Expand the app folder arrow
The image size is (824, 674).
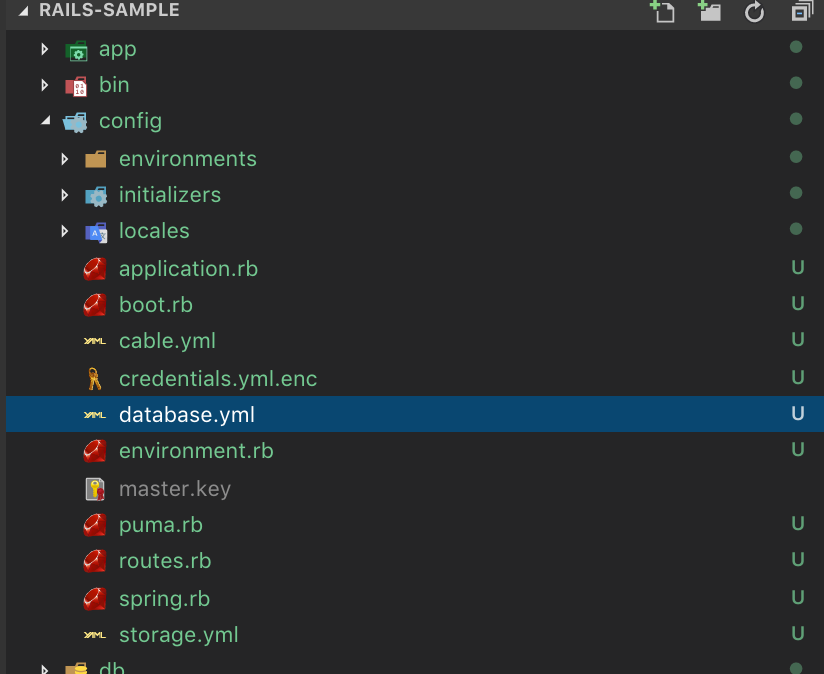pyautogui.click(x=45, y=49)
